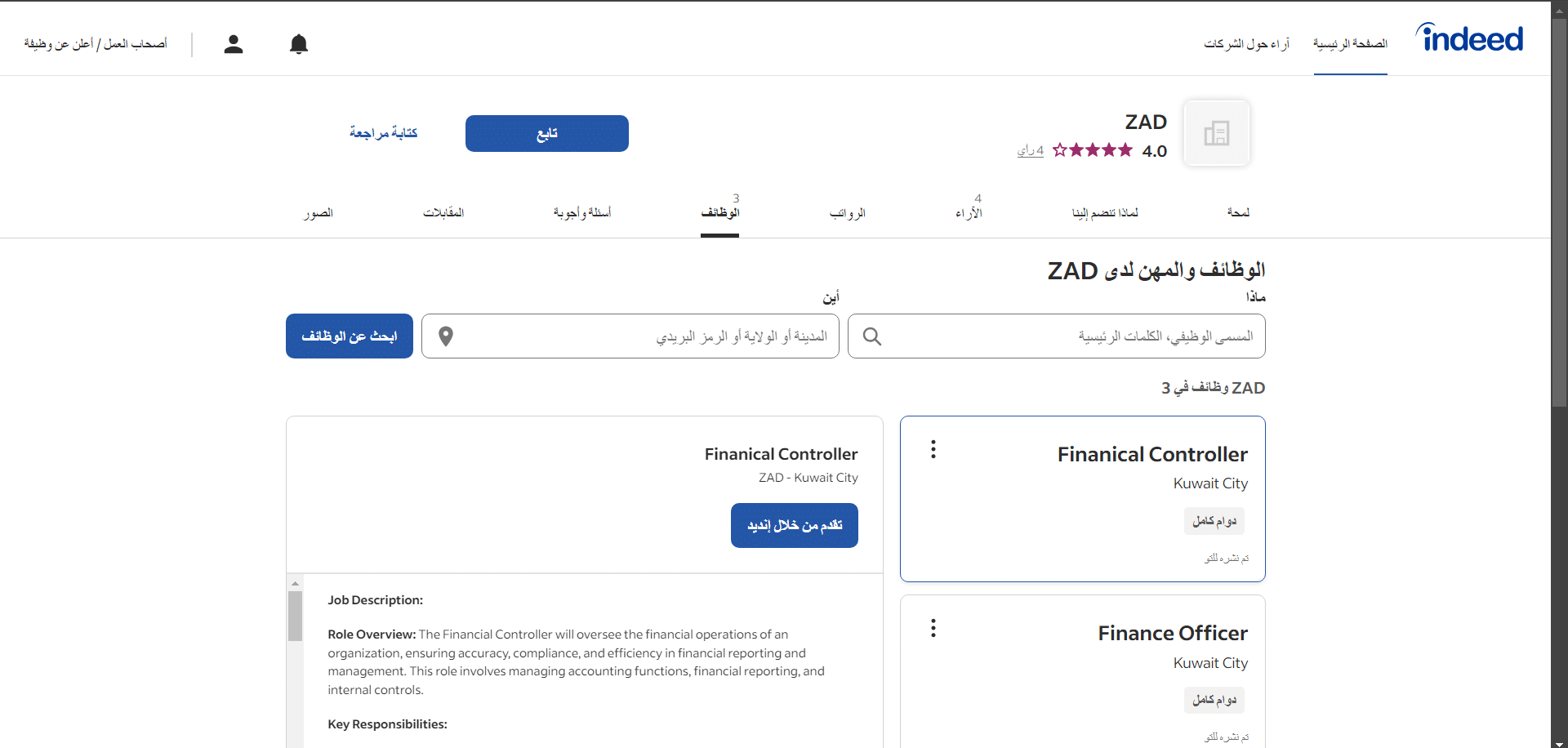Open three-dot menu on Finanical Controller card

click(x=933, y=449)
